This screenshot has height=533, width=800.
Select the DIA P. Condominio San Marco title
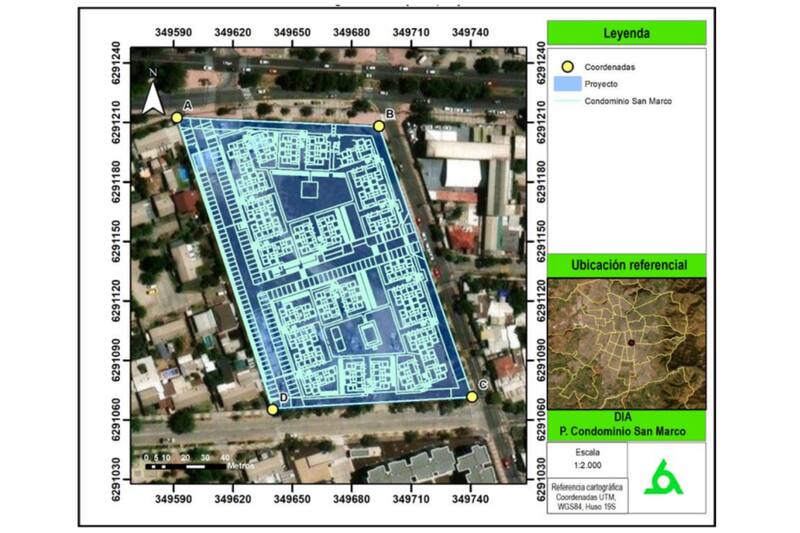pyautogui.click(x=626, y=425)
